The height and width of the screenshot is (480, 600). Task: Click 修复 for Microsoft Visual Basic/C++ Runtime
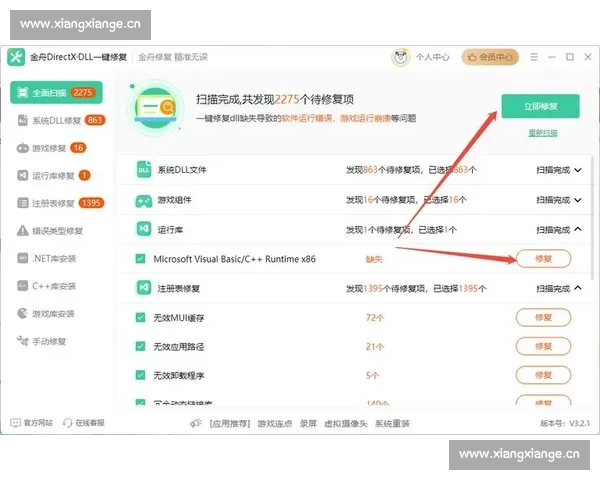click(x=543, y=259)
